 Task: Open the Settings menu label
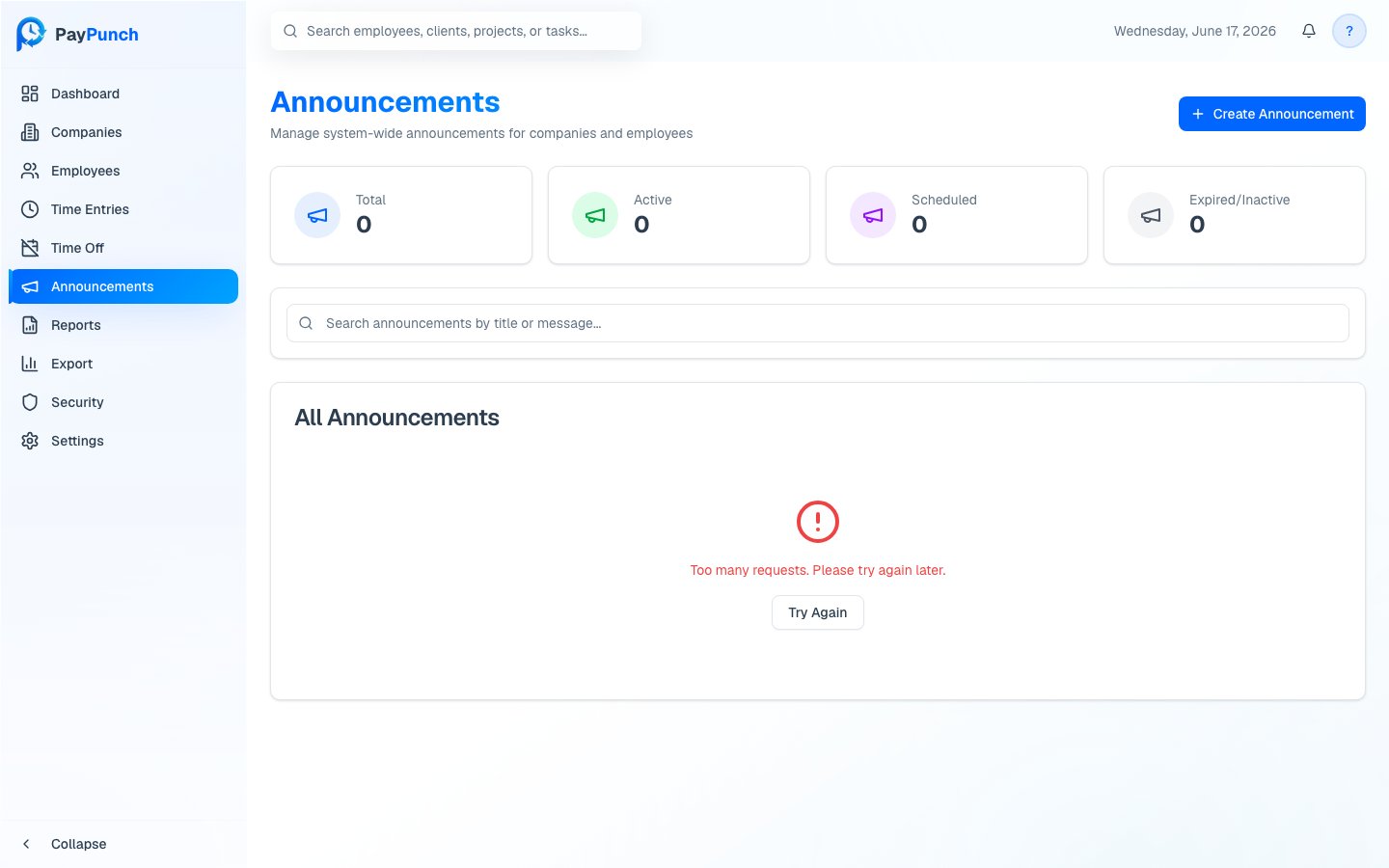[77, 441]
